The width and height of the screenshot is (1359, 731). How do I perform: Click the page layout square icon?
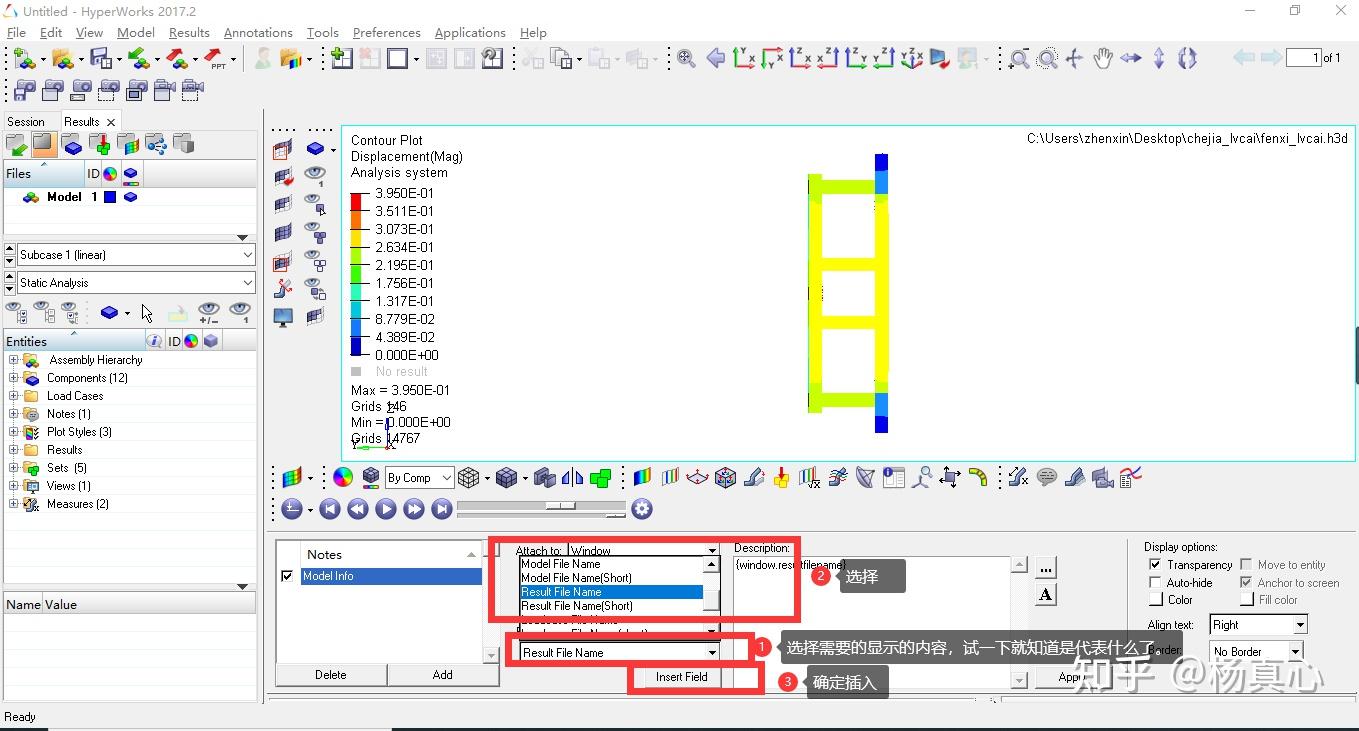[x=397, y=58]
